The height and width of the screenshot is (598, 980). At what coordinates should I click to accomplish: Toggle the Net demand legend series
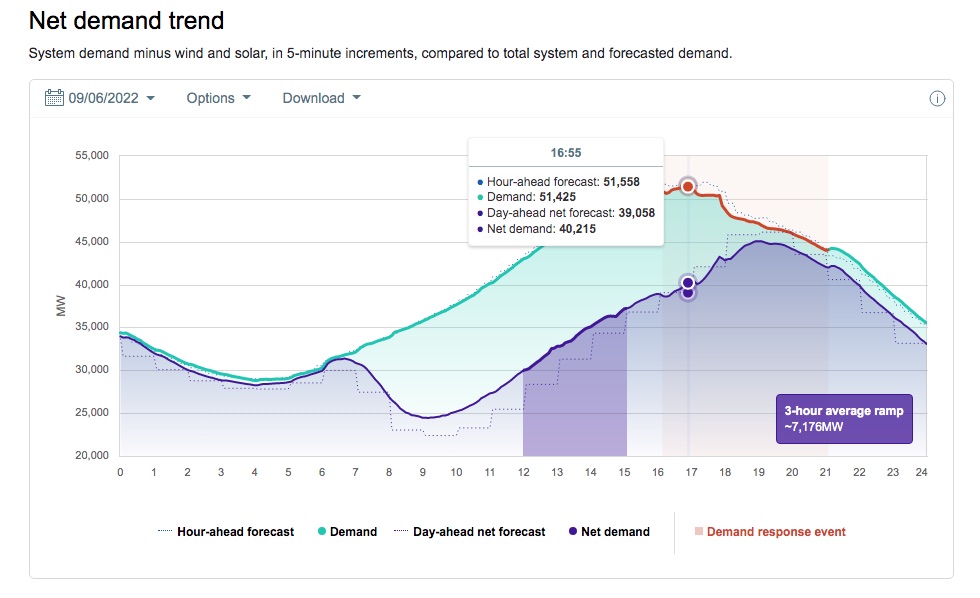615,532
